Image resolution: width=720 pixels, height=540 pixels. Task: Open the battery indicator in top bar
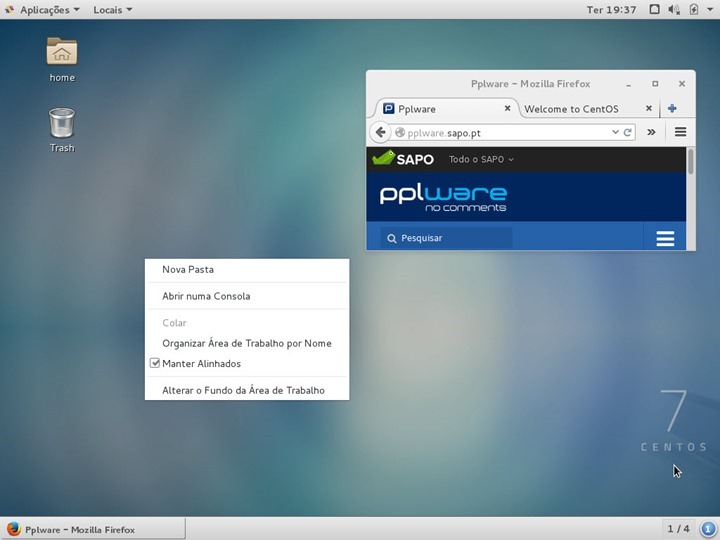click(694, 9)
